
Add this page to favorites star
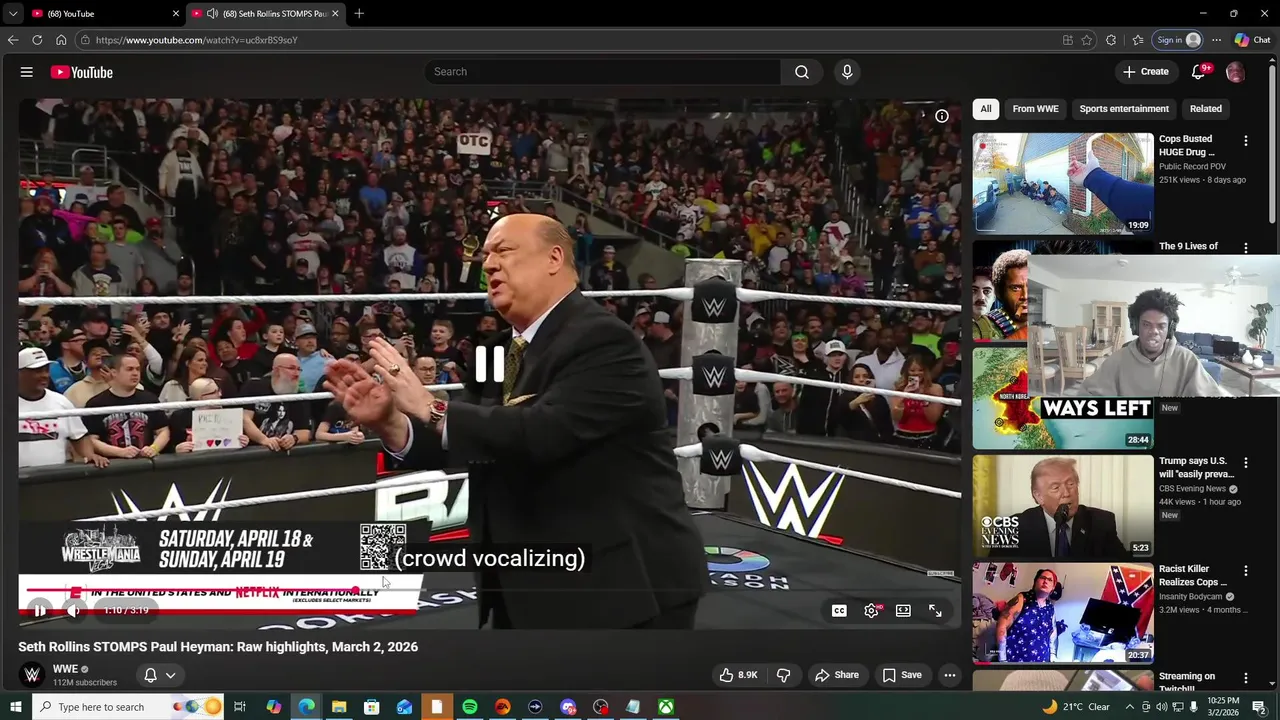click(1087, 40)
